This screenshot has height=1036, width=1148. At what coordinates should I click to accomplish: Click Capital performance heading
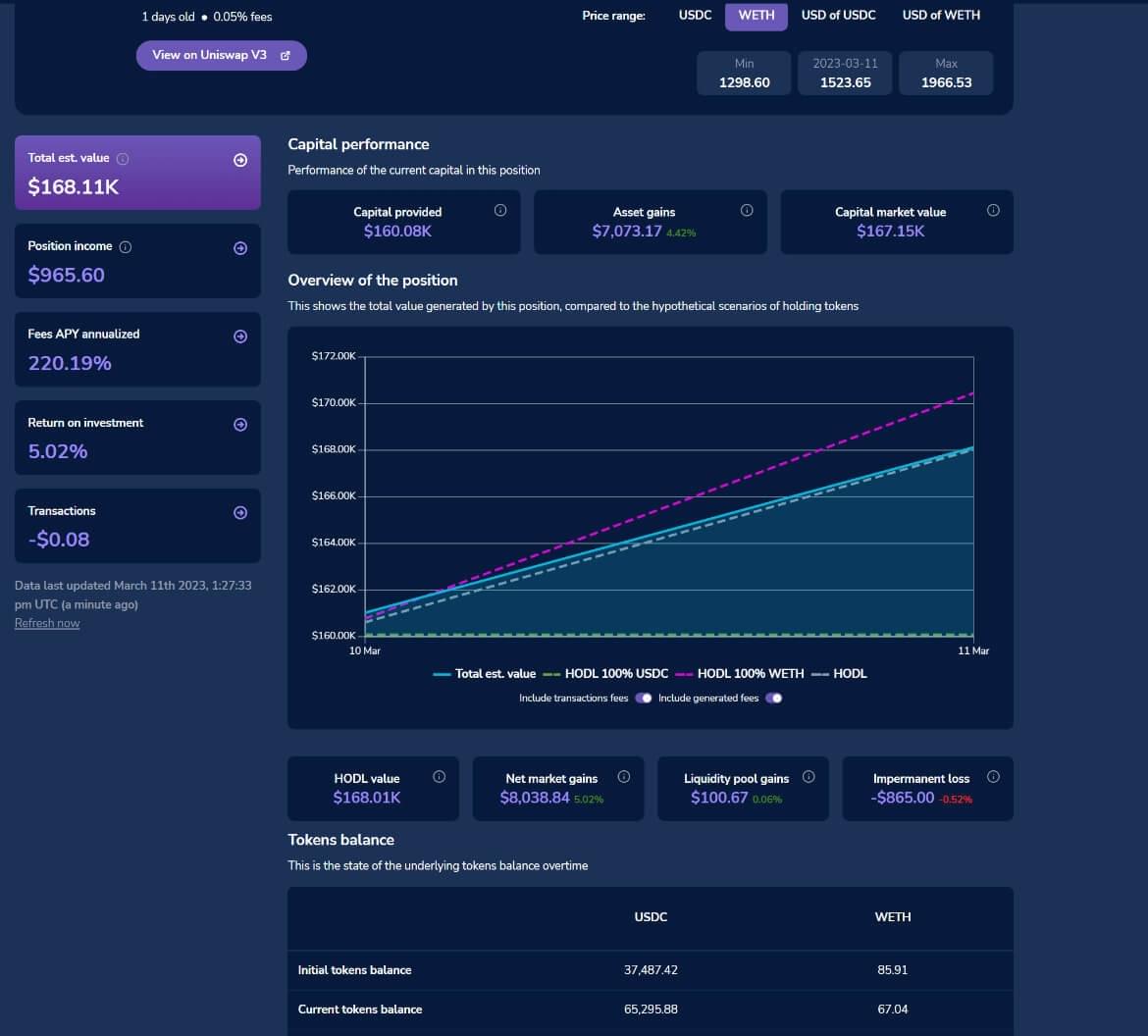[358, 144]
